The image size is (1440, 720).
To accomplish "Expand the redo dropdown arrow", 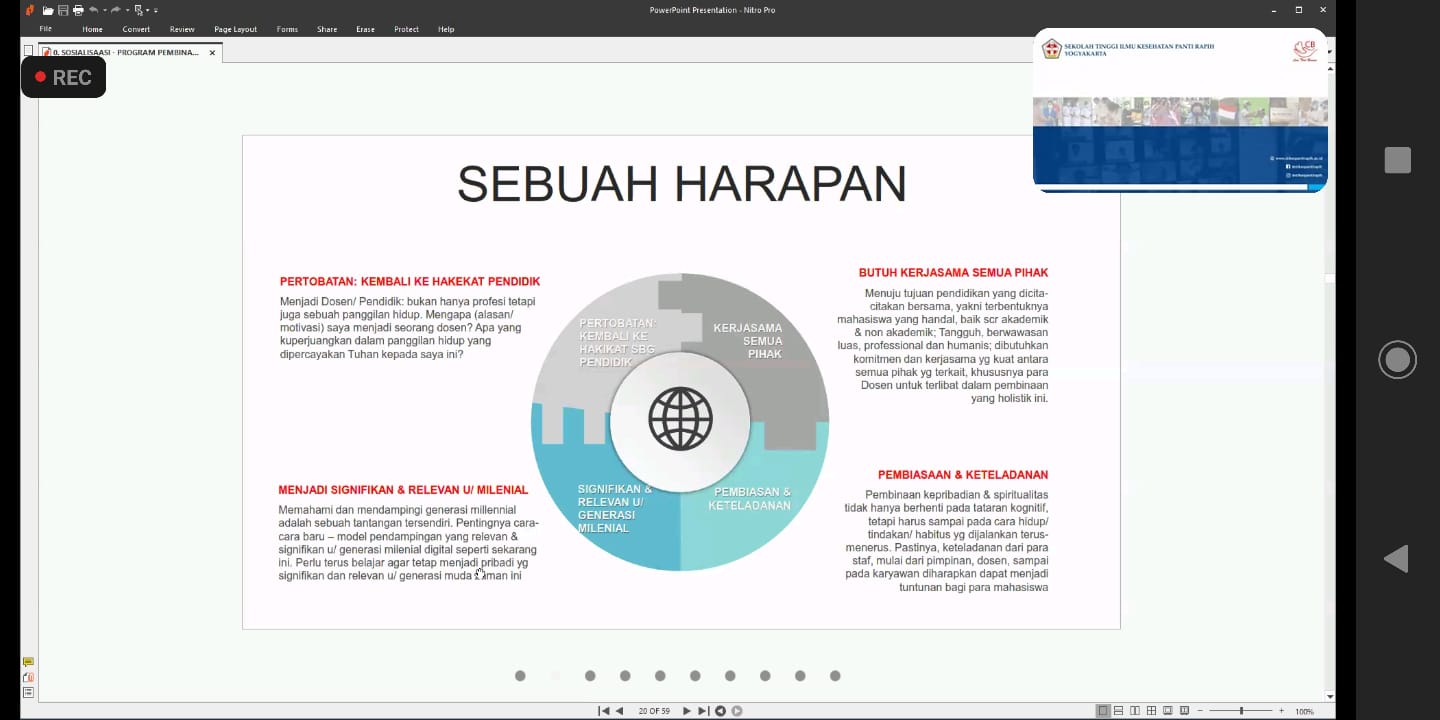I will (128, 10).
